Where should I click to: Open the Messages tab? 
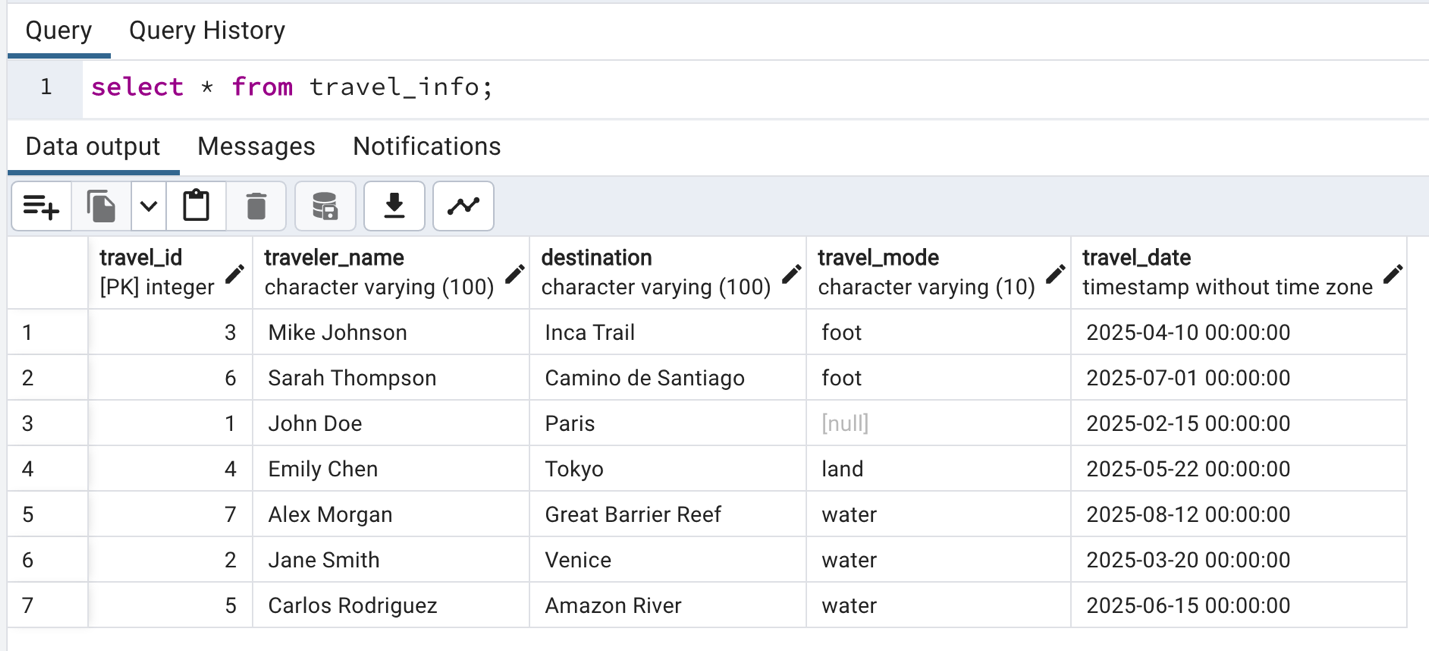coord(256,147)
